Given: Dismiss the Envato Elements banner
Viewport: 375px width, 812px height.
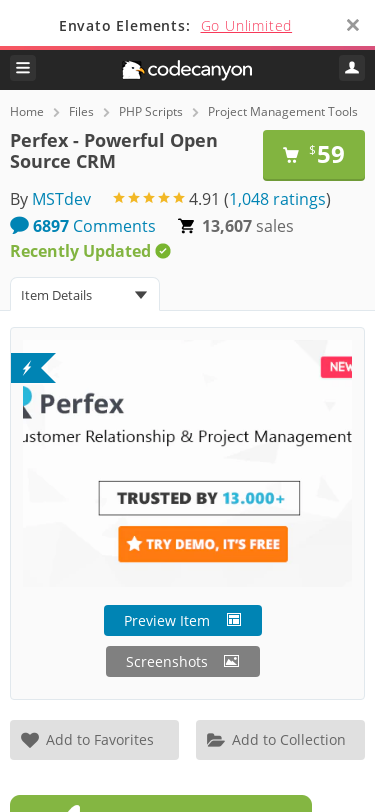Looking at the screenshot, I should pos(353,25).
